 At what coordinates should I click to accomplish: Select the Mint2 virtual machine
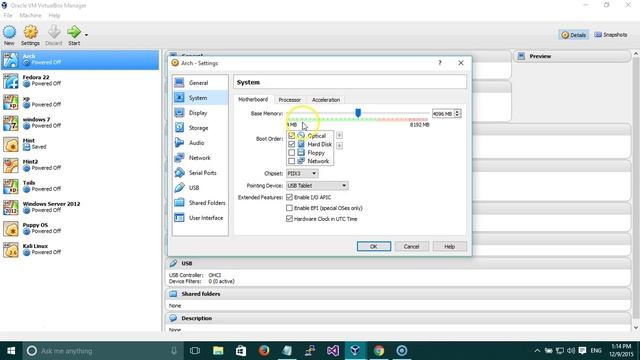(80, 165)
